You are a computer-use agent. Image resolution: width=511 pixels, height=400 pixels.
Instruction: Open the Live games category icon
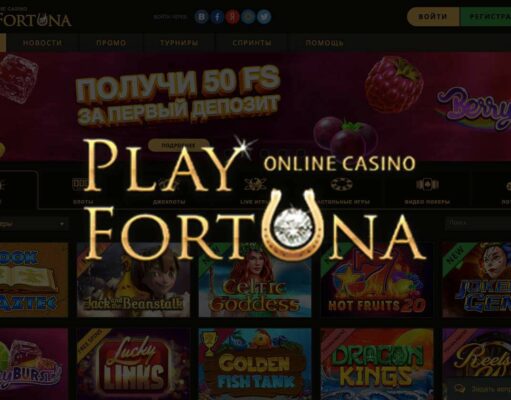pyautogui.click(x=255, y=184)
